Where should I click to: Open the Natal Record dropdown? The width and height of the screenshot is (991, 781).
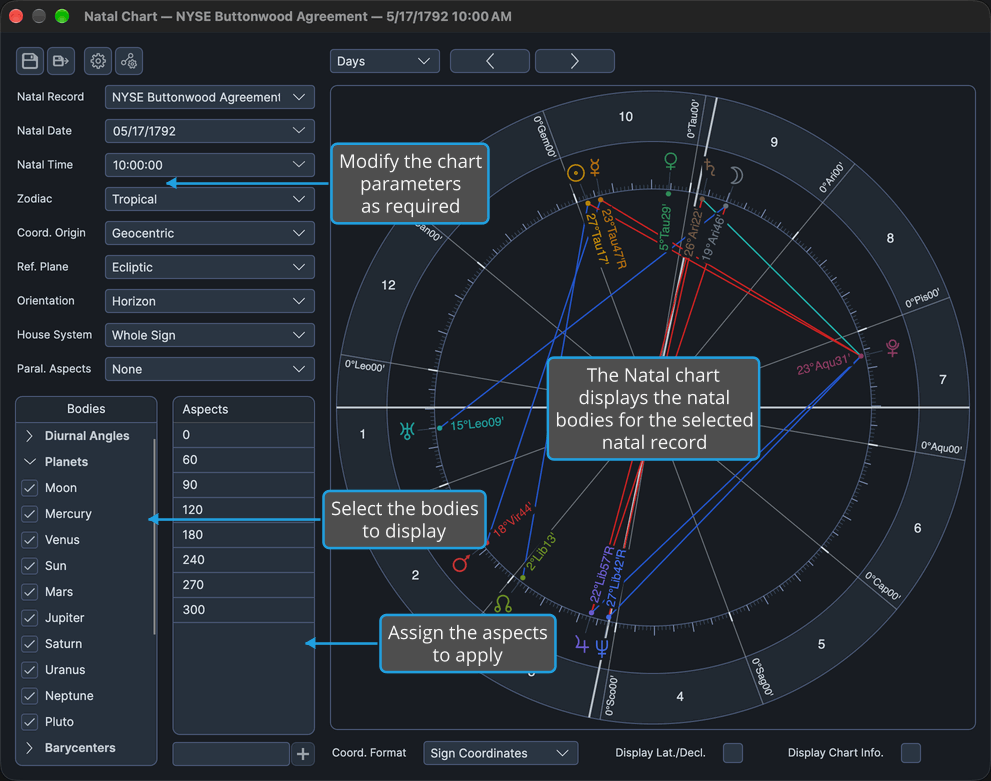pos(210,97)
